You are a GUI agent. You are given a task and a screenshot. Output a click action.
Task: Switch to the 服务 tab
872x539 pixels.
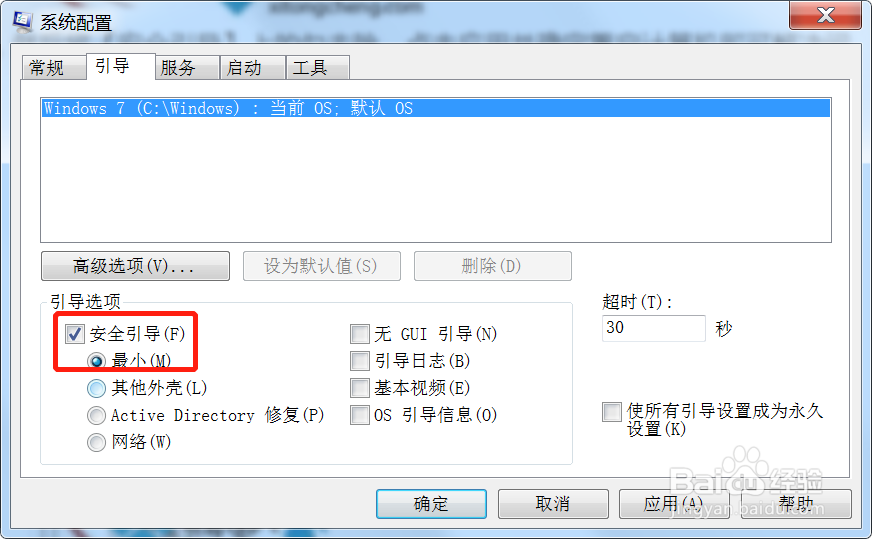click(x=178, y=68)
